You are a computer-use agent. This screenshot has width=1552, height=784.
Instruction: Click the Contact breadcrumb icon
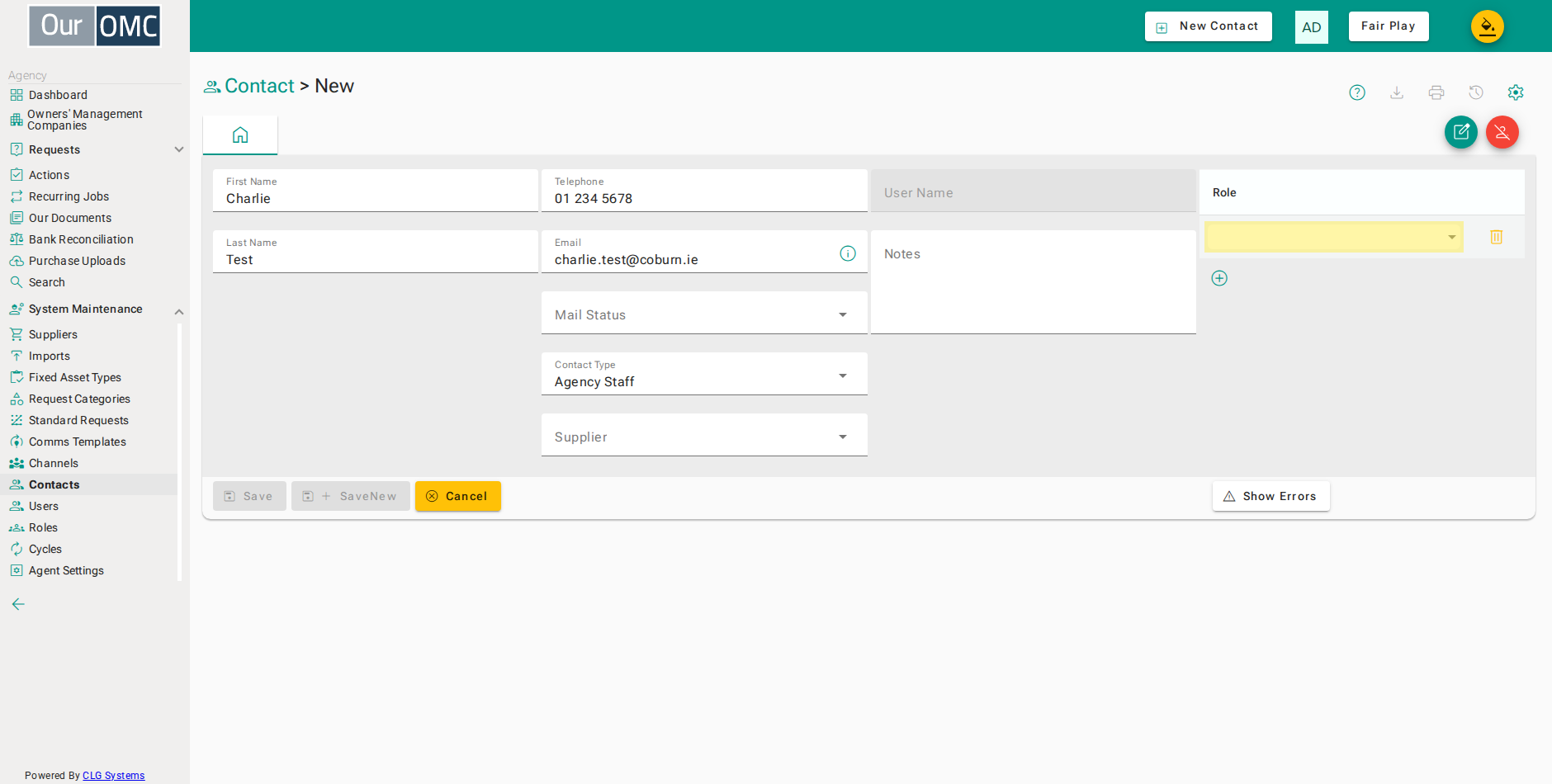point(212,87)
